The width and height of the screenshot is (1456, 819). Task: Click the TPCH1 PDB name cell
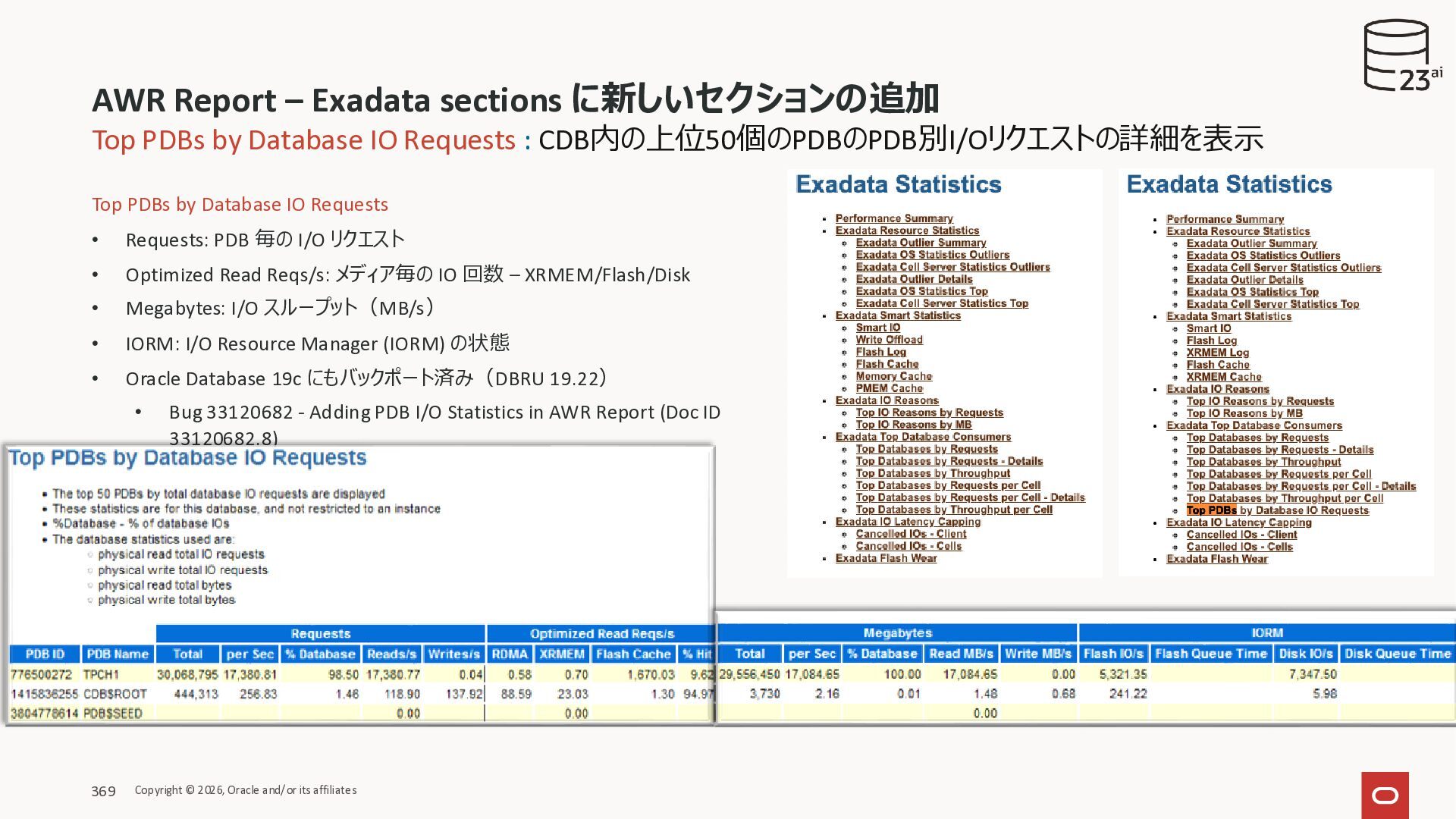(x=101, y=674)
